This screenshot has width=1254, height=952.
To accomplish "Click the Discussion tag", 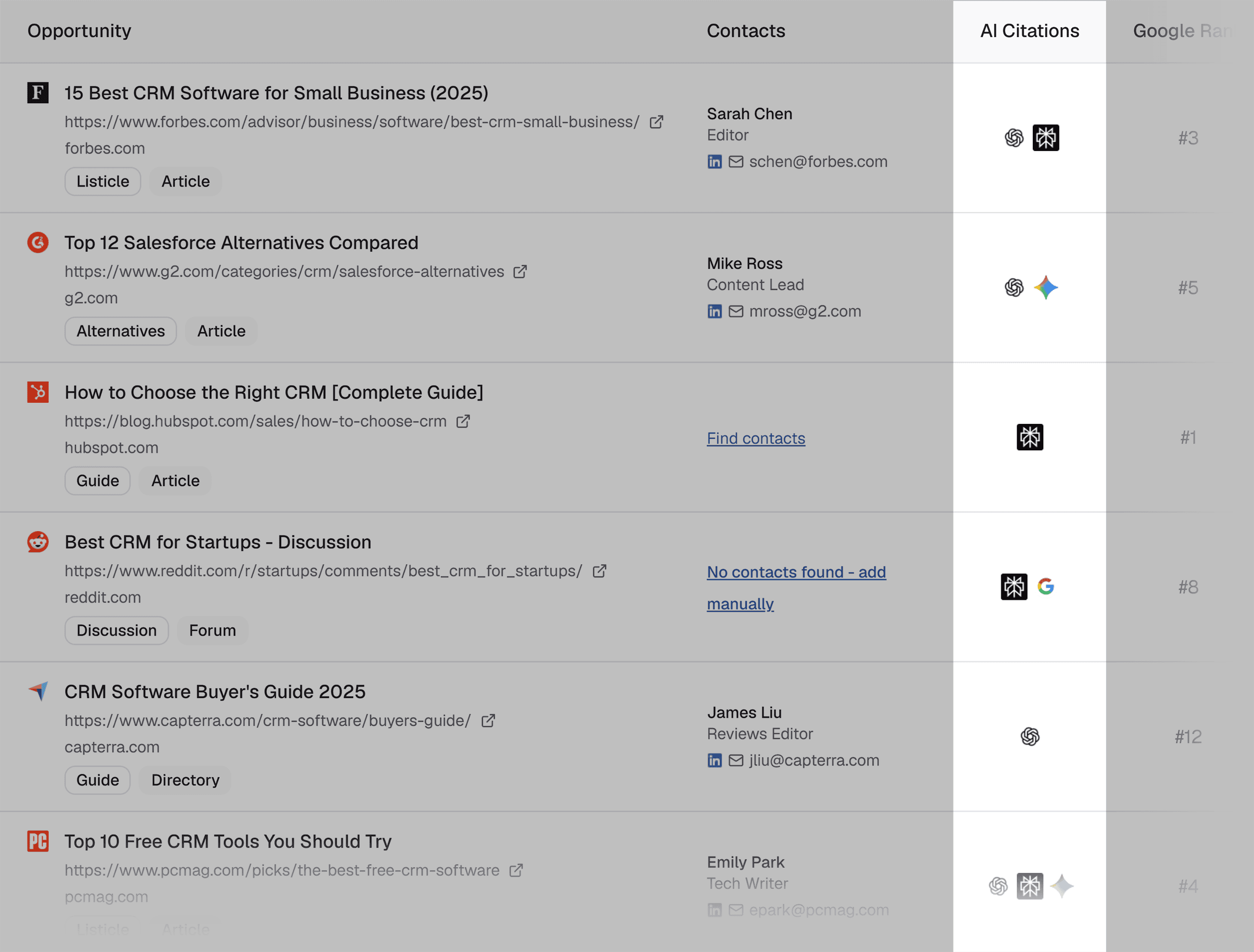I will (116, 630).
